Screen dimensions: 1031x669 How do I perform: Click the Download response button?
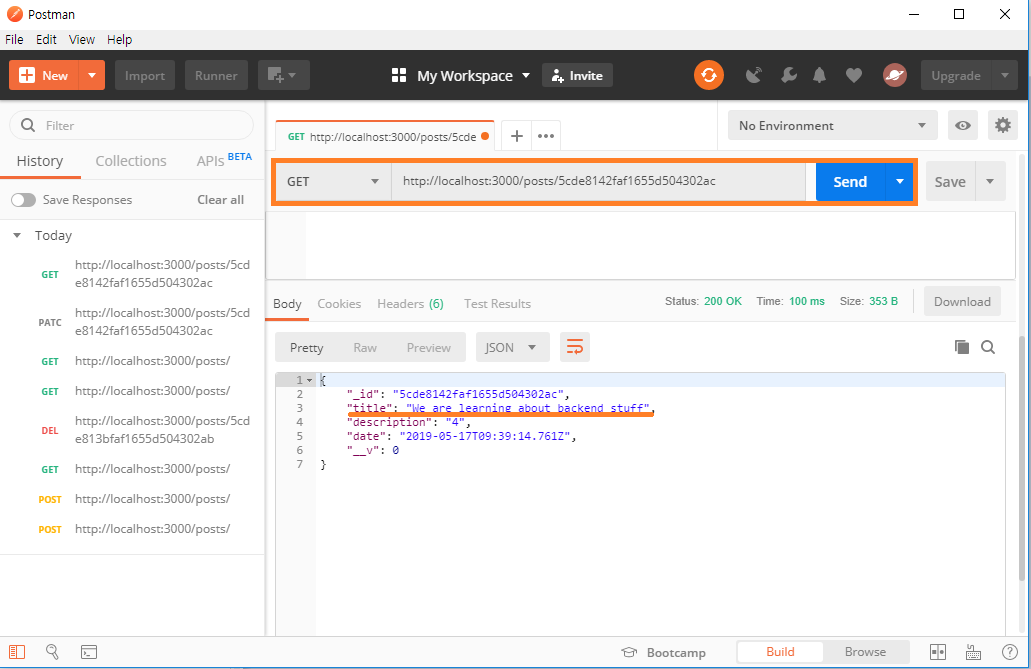click(962, 301)
